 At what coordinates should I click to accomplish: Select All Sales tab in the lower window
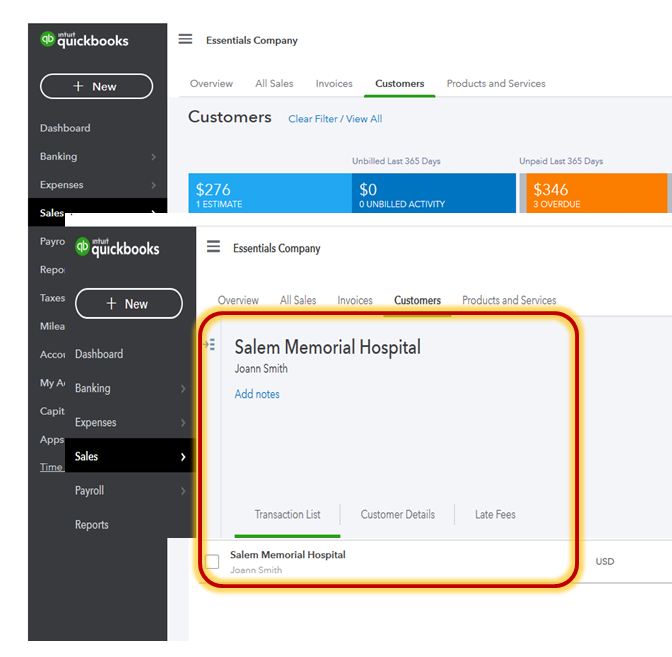click(x=298, y=300)
